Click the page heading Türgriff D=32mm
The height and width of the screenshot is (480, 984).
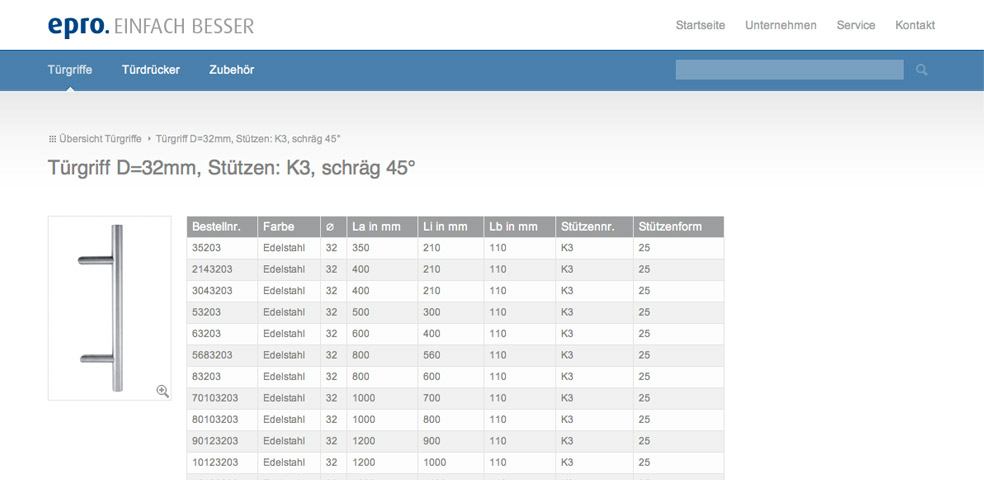click(x=232, y=168)
